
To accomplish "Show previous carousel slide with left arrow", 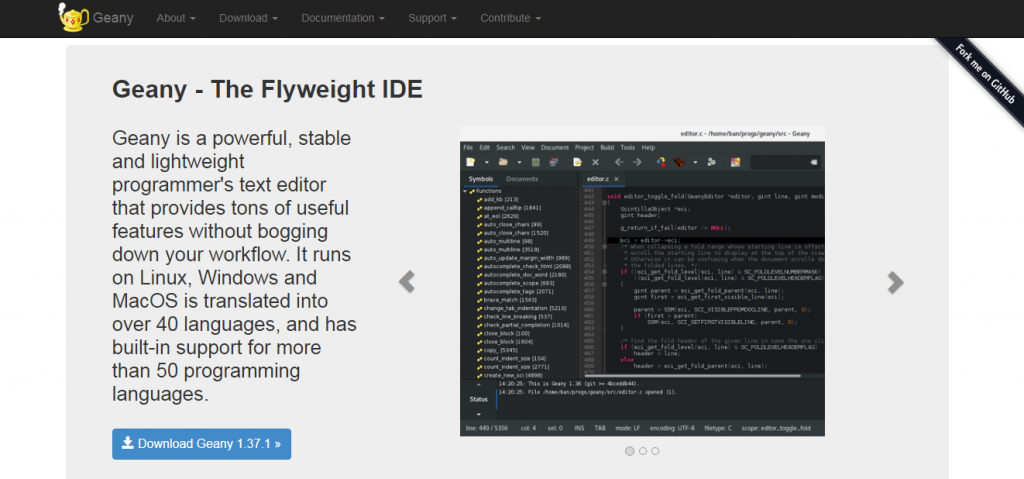I will [x=407, y=282].
